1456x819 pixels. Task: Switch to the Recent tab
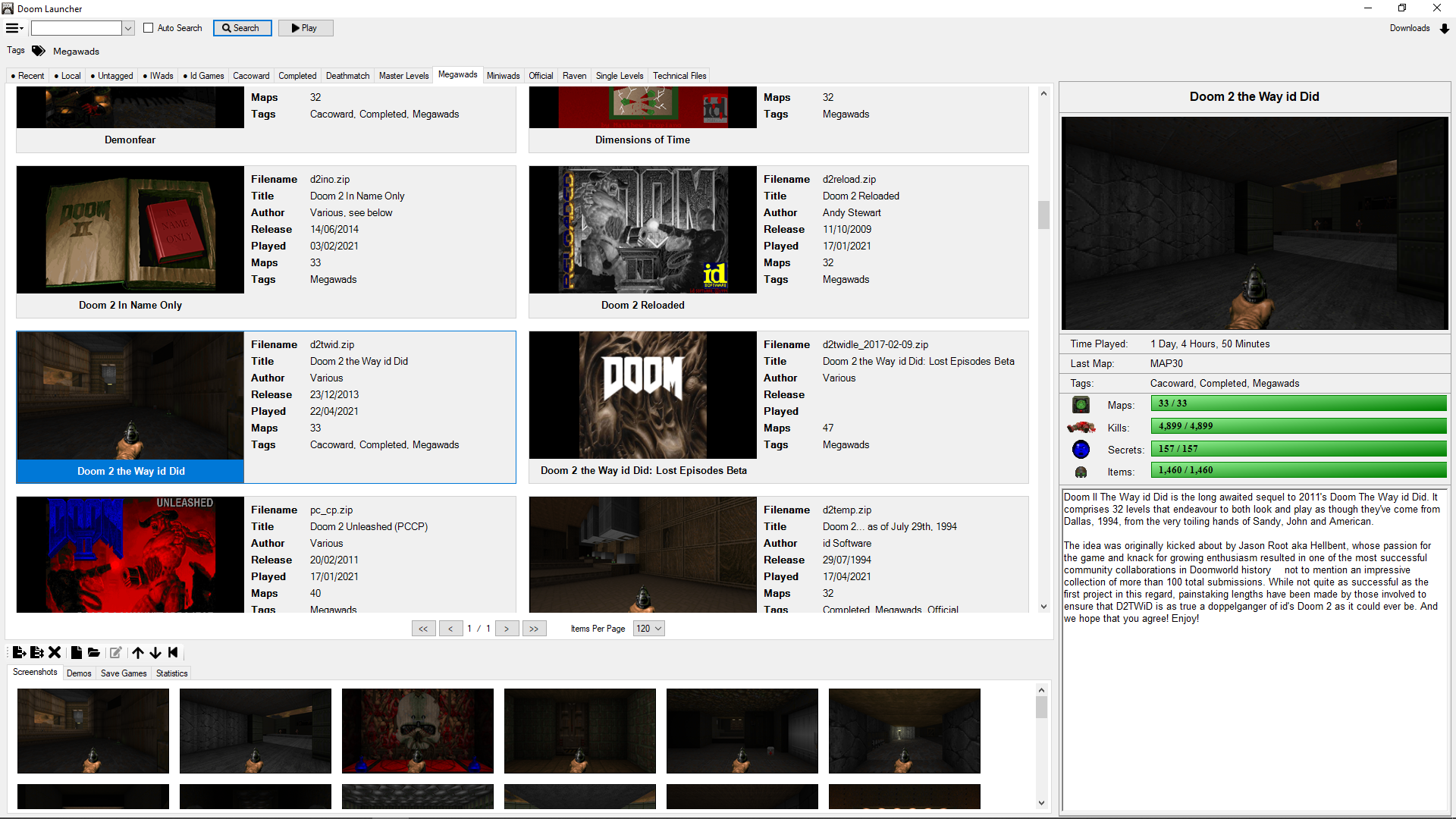tap(28, 76)
